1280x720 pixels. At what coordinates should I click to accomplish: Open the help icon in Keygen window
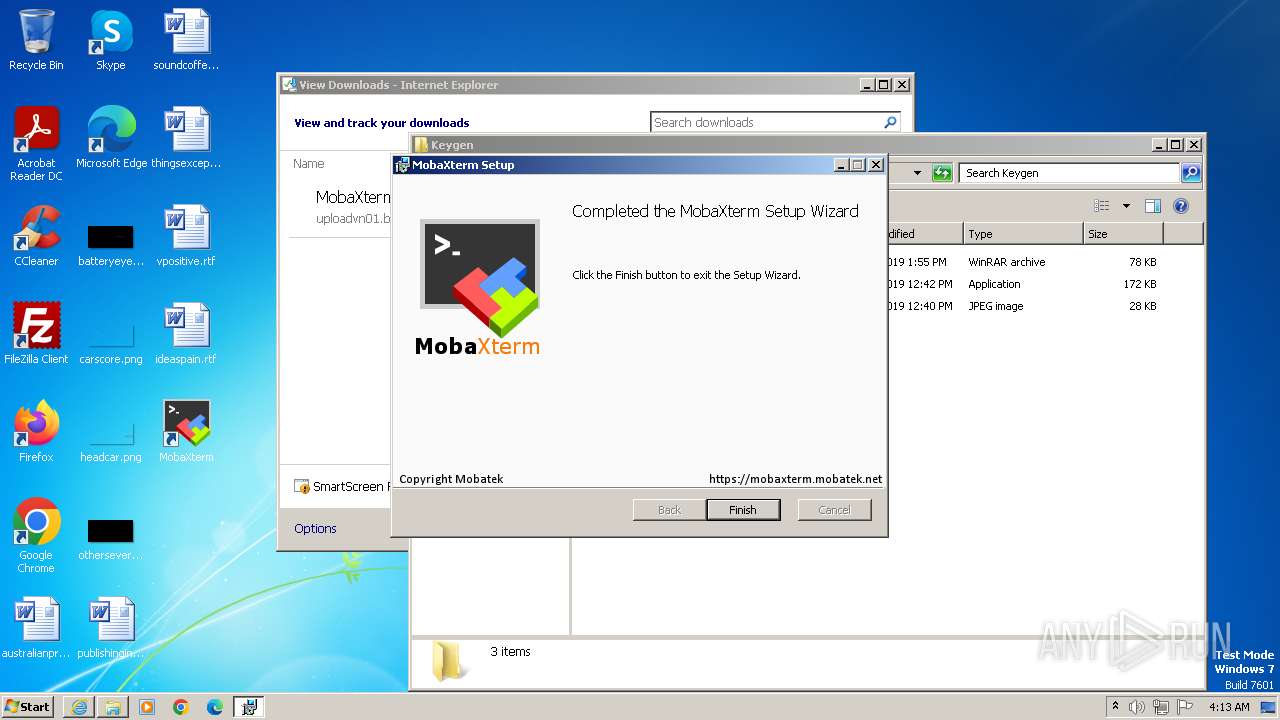(1181, 206)
